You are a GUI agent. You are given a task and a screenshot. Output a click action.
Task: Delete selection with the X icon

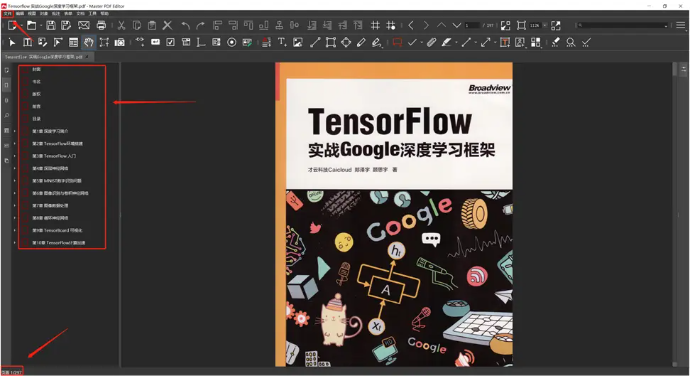coord(167,26)
